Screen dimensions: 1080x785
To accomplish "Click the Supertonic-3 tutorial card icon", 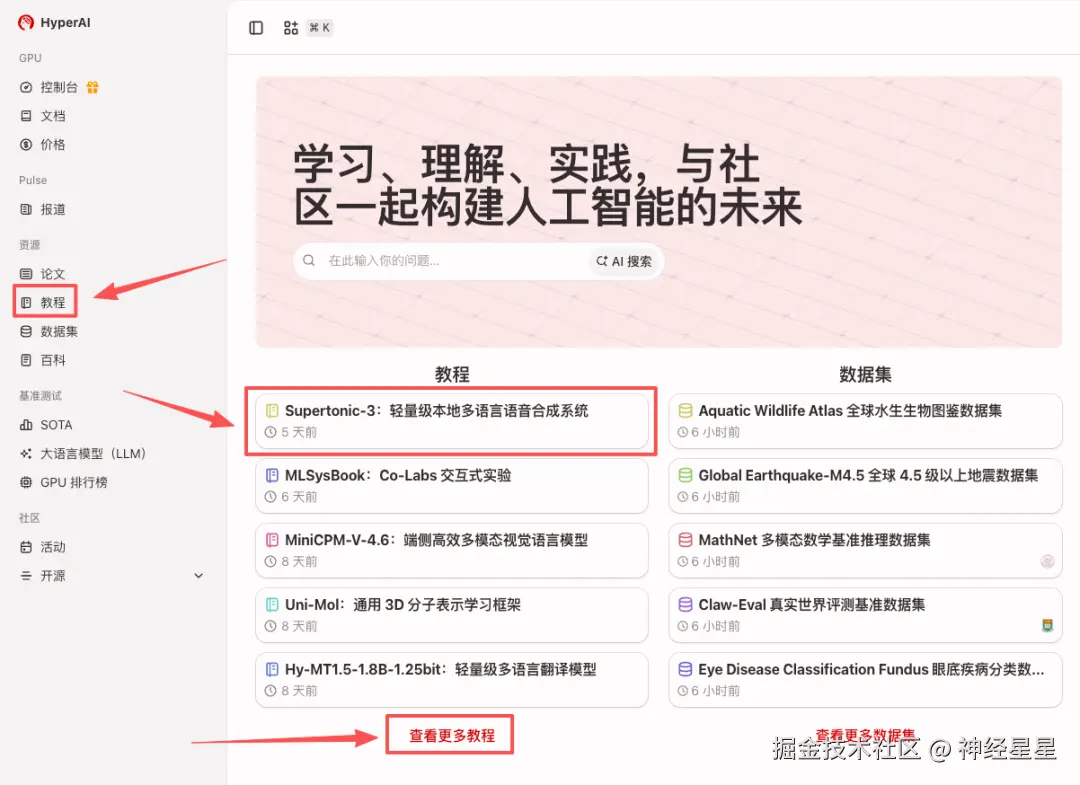I will pyautogui.click(x=272, y=411).
